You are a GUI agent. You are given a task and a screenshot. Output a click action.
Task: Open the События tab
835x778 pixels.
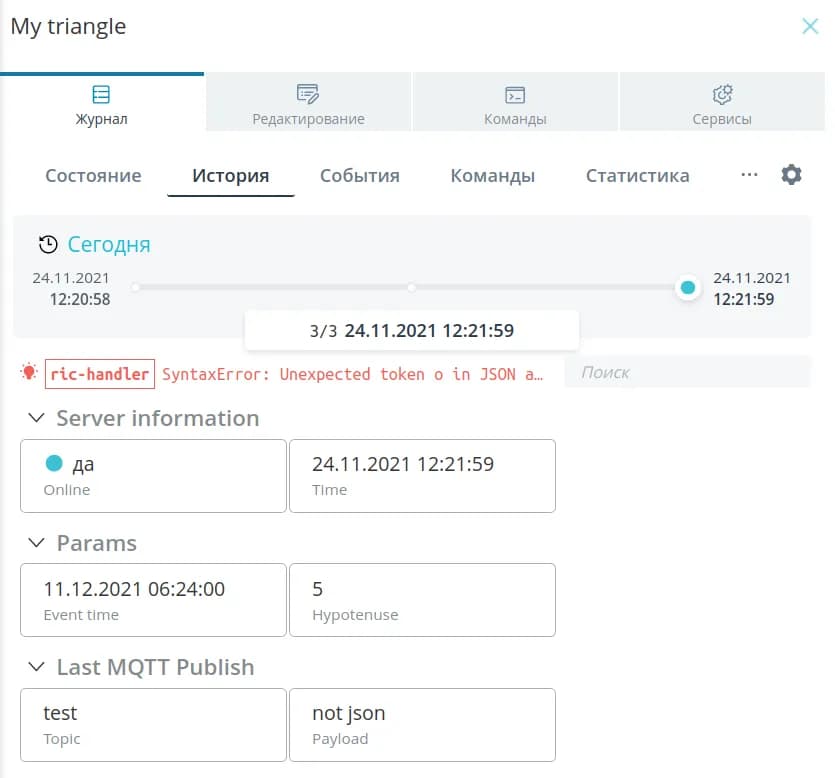pos(359,176)
